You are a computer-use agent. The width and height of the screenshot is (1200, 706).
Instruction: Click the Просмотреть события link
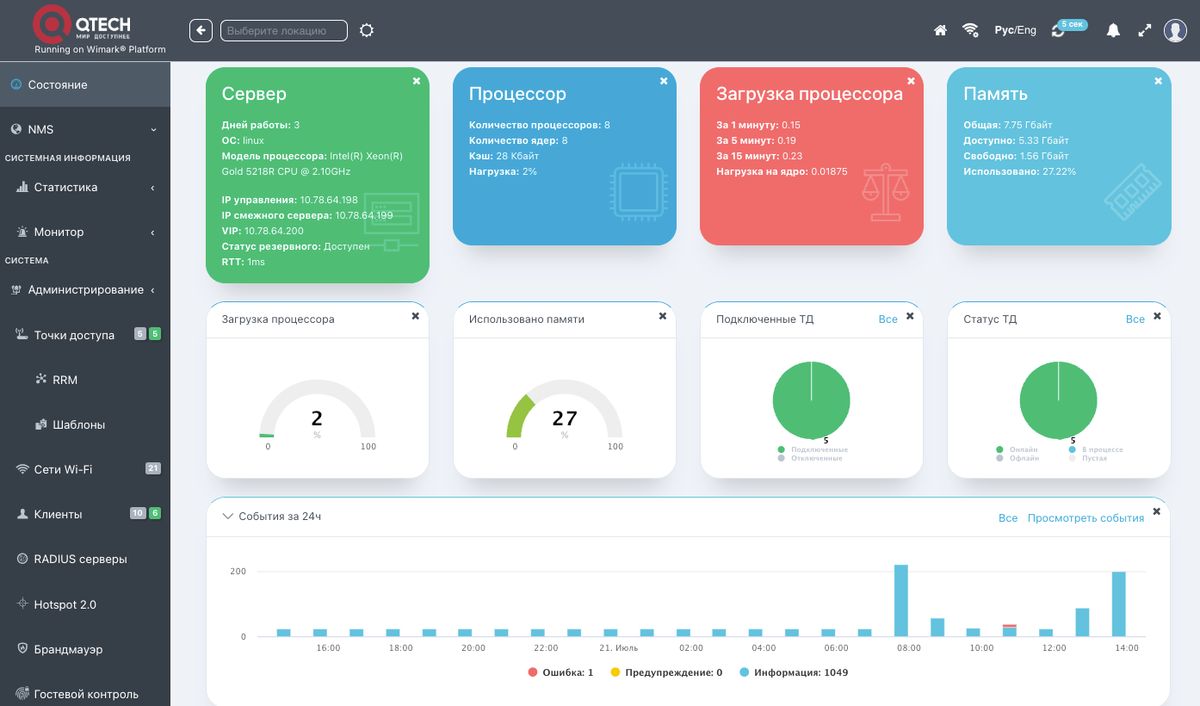tap(1085, 518)
